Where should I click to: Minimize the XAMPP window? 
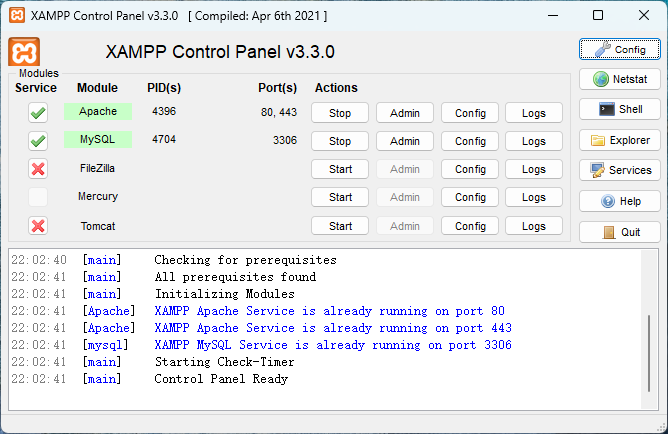coord(553,16)
